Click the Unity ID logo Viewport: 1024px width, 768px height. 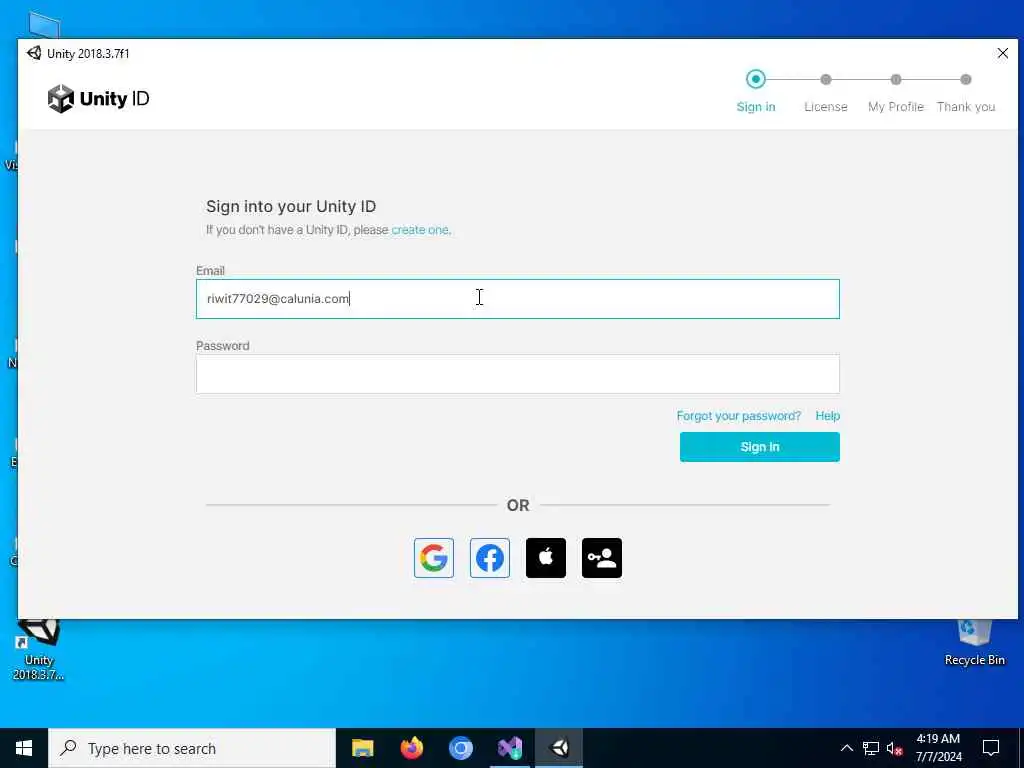(99, 99)
